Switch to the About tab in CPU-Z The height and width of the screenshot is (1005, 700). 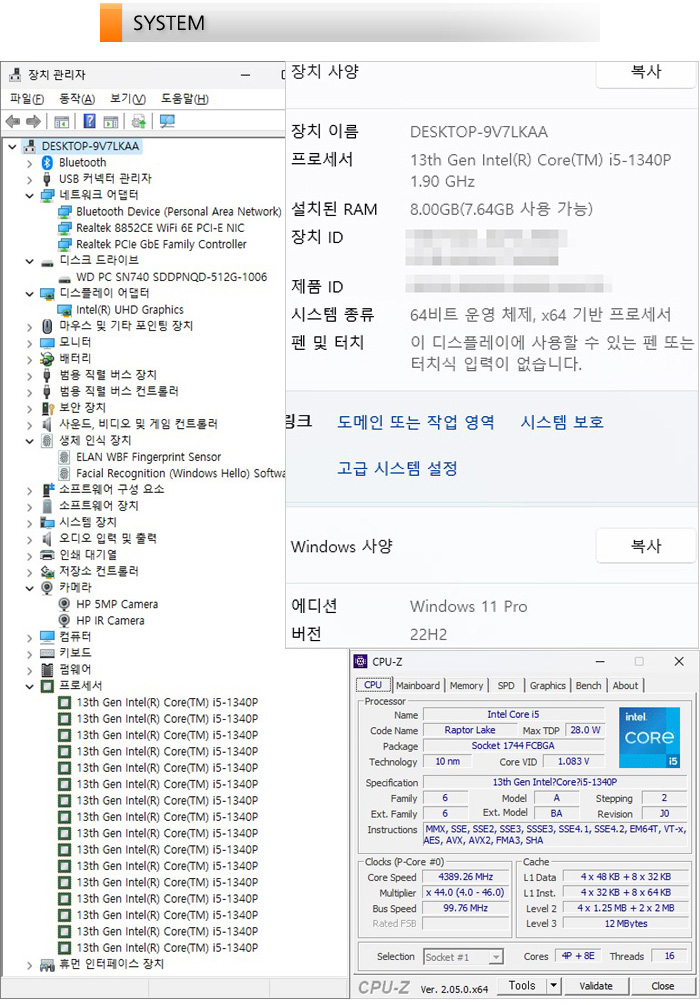tap(625, 685)
